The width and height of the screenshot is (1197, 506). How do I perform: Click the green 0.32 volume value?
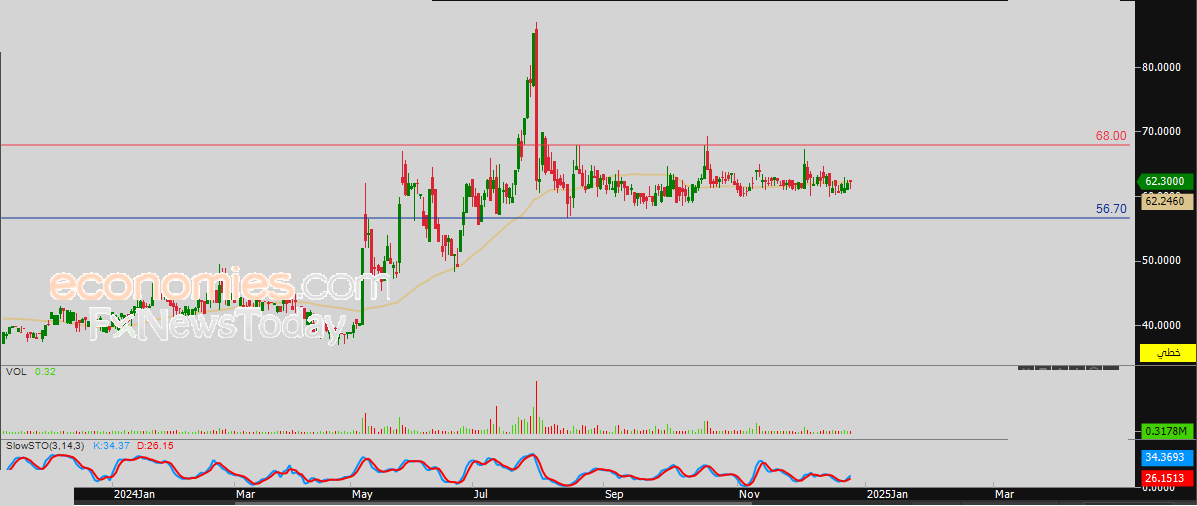coord(45,372)
